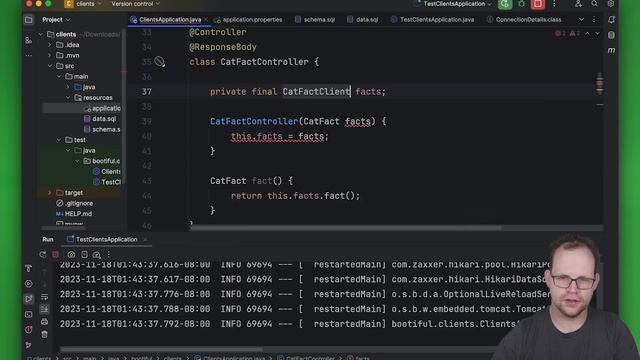Collapse the main folder

coord(59,77)
